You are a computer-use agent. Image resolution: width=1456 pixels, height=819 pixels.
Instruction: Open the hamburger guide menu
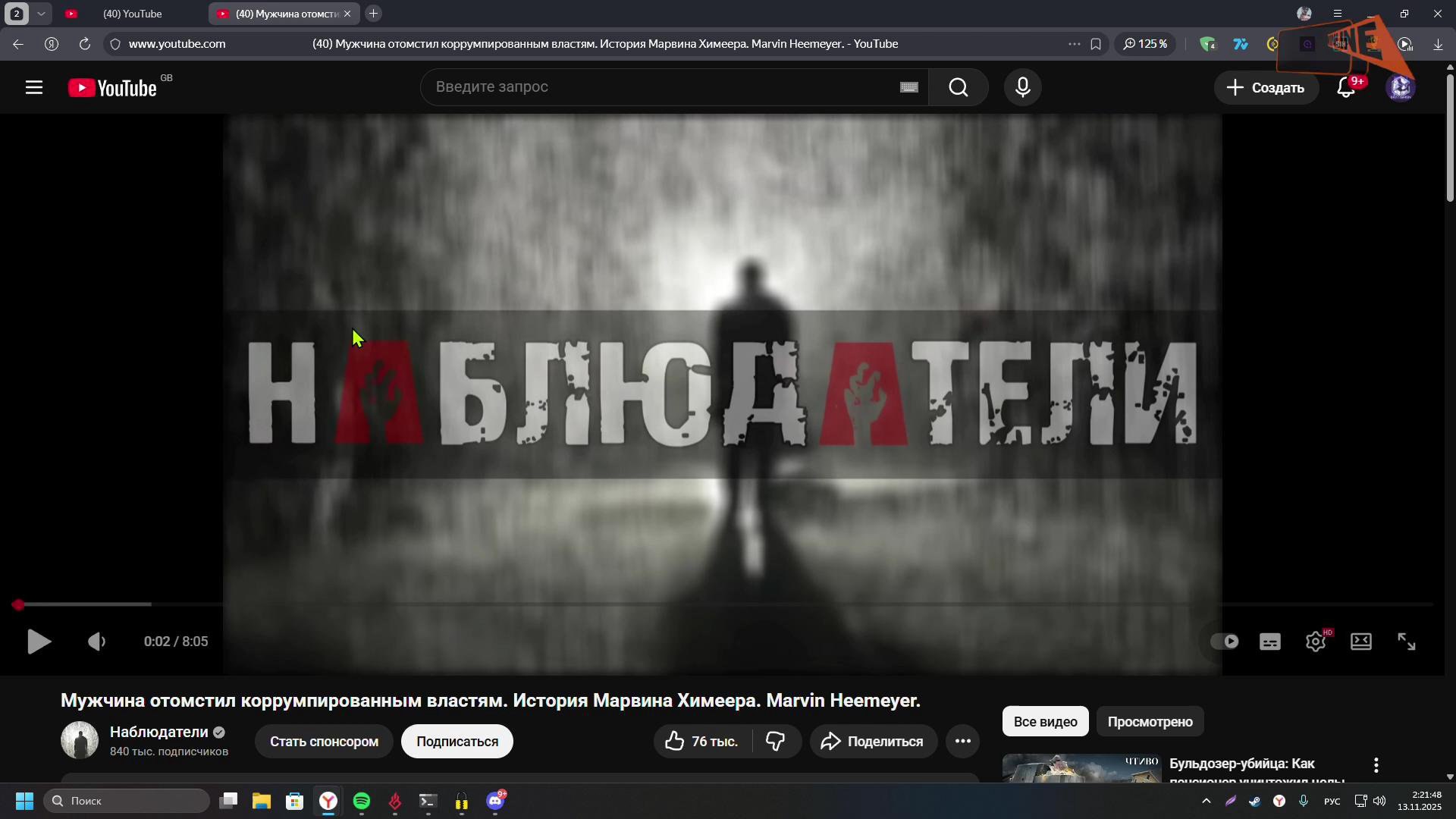[33, 87]
